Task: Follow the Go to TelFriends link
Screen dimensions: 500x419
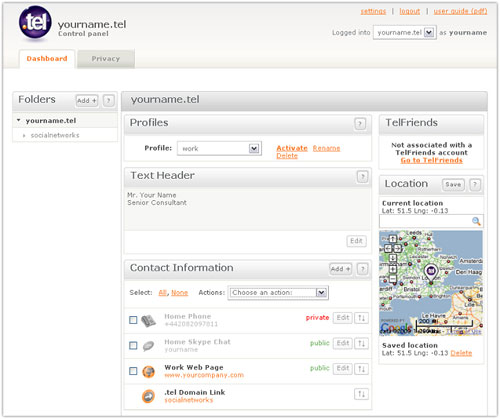Action: click(x=431, y=160)
